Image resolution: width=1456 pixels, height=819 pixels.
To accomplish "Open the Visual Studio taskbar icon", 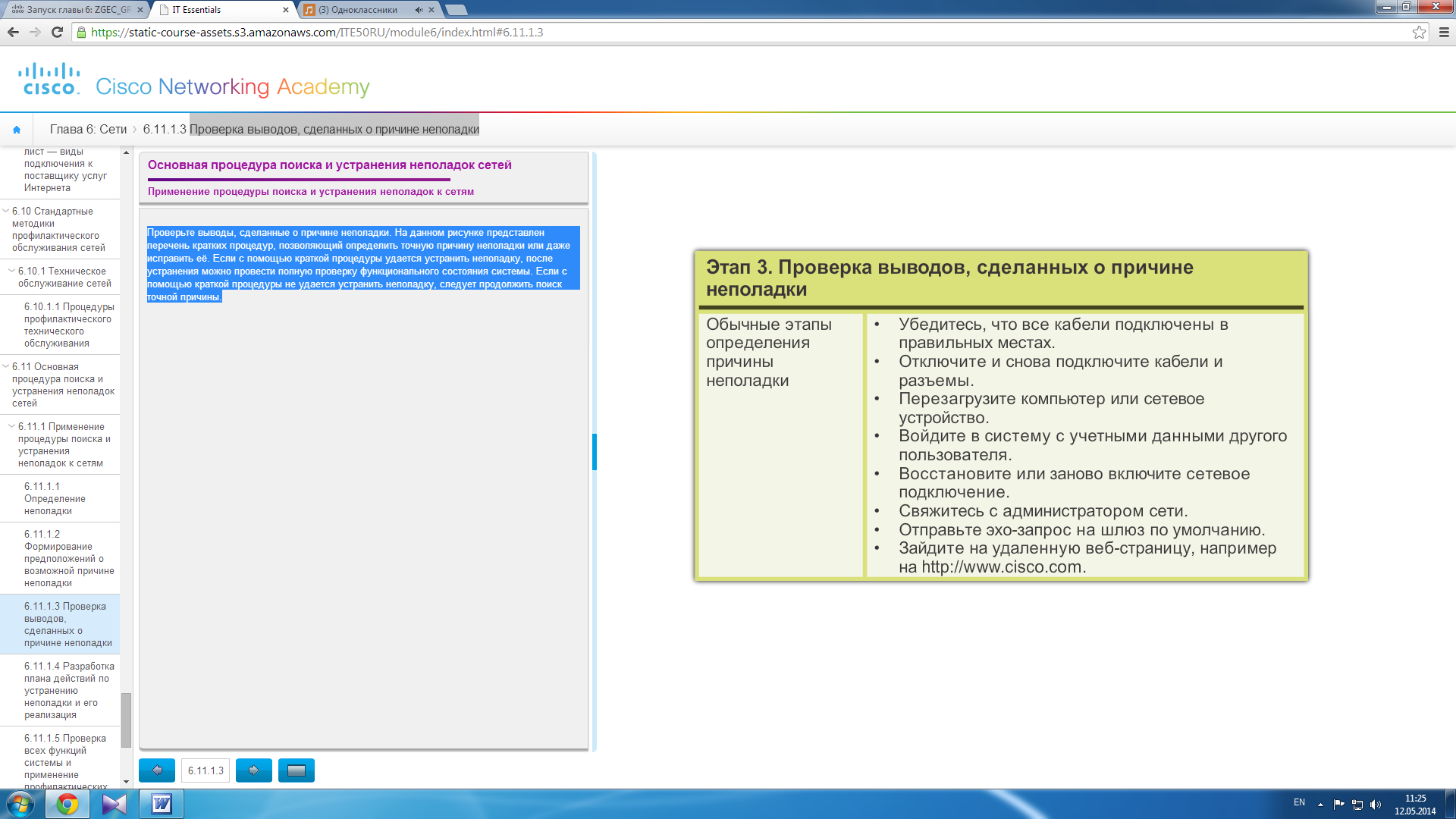I will coord(115,804).
